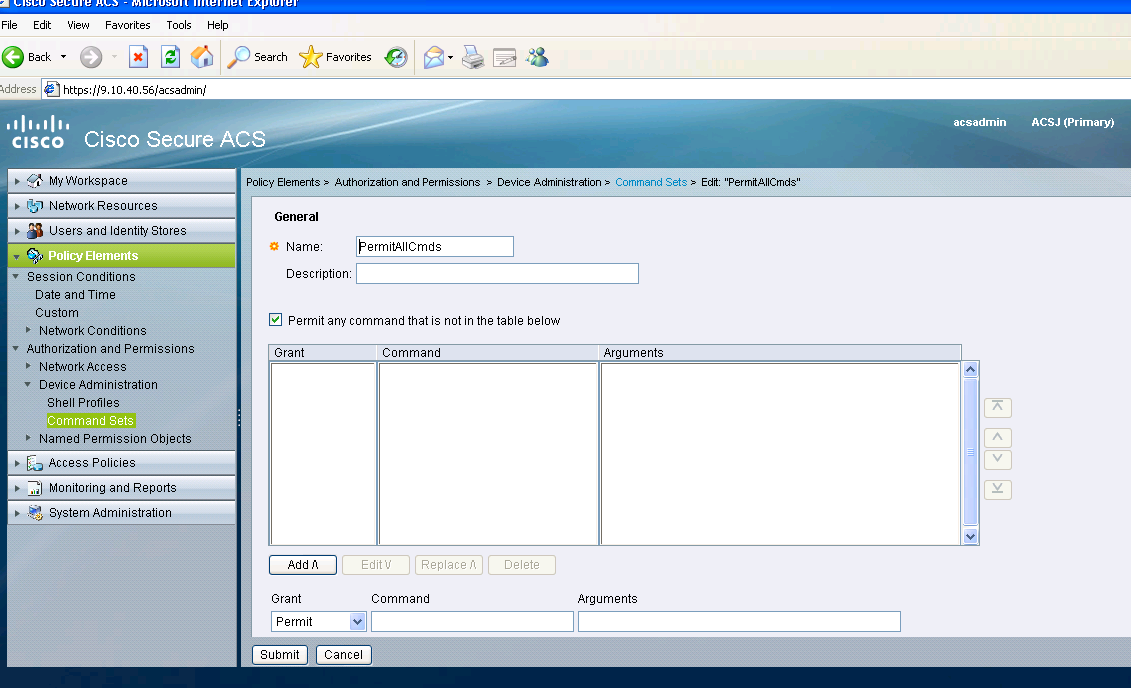Submit the PermitAllCmds command set
This screenshot has width=1131, height=688.
(x=279, y=654)
